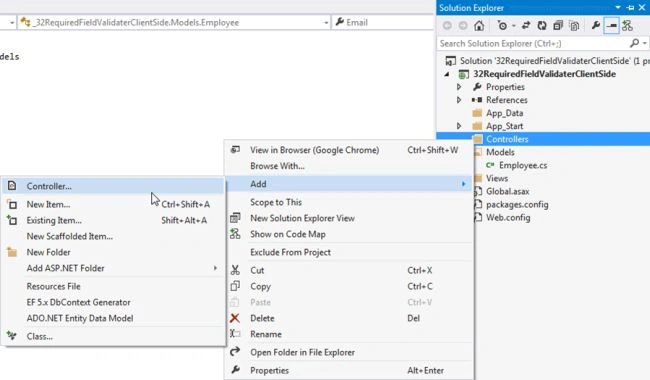Click the Solution Explorer Back arrow
The image size is (650, 380).
point(447,26)
